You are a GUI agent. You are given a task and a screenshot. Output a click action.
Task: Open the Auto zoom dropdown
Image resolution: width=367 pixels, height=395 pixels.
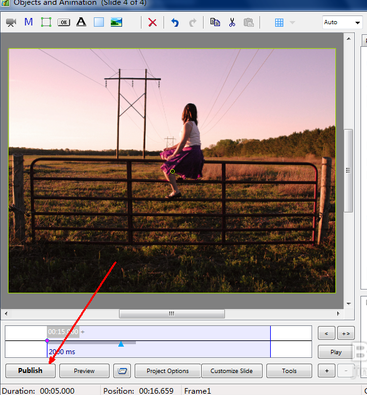(x=342, y=22)
